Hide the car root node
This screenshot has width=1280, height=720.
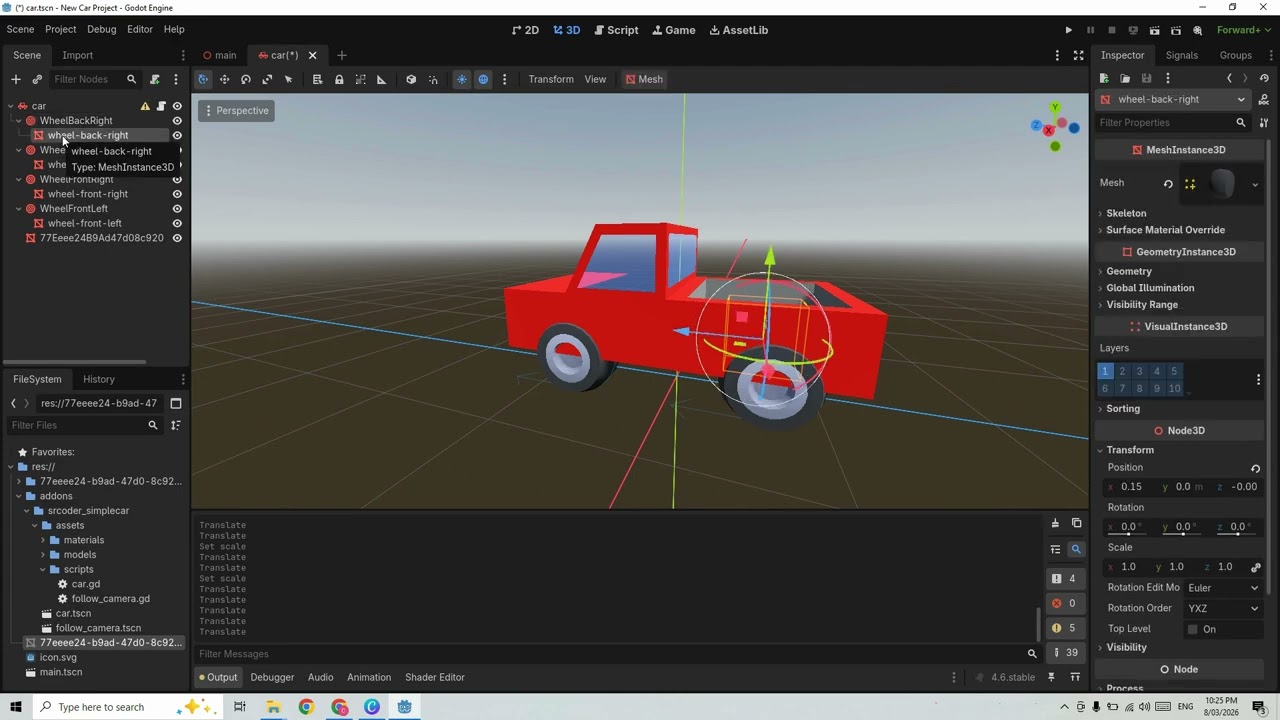[177, 106]
